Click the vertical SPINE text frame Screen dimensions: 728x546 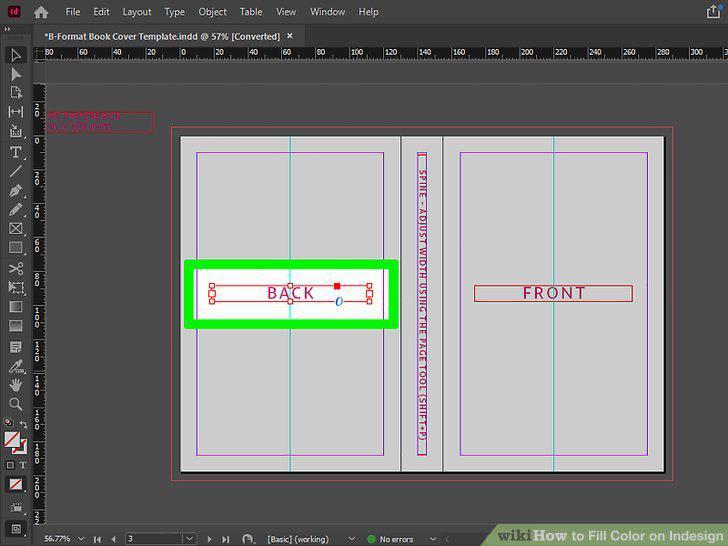[x=422, y=304]
